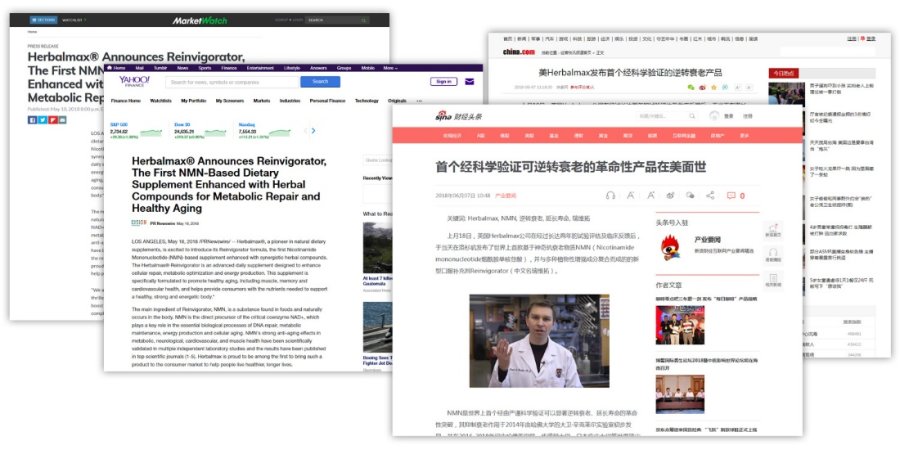Email the MarketWatch article
The width and height of the screenshot is (900, 450).
point(63,119)
